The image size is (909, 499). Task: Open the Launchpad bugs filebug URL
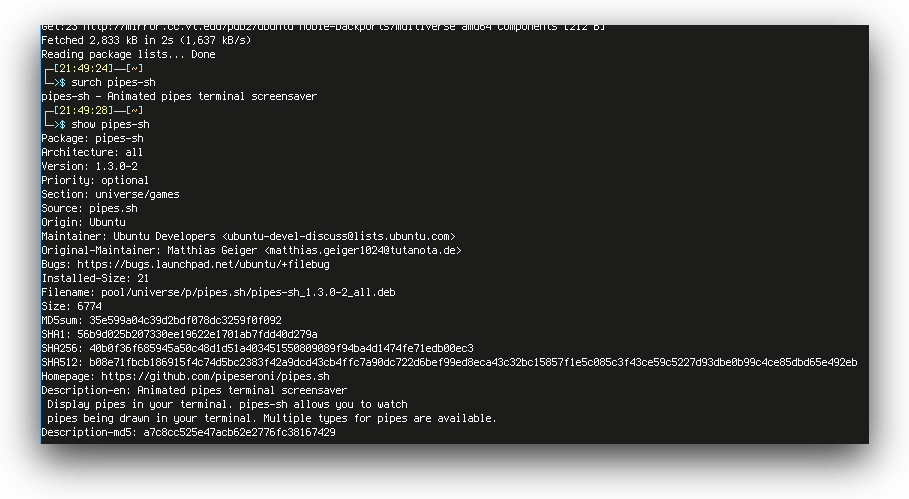[203, 264]
